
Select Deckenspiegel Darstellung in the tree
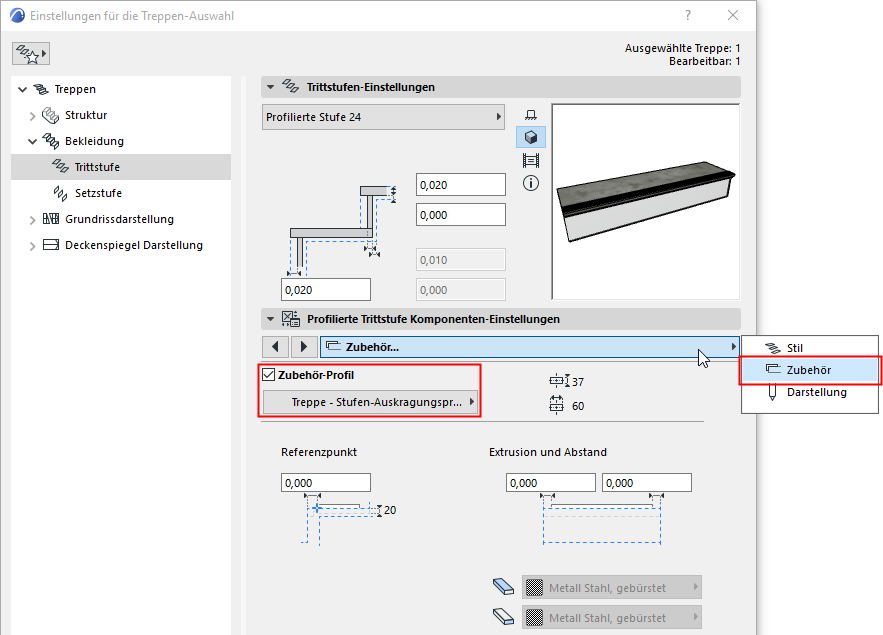(x=134, y=245)
